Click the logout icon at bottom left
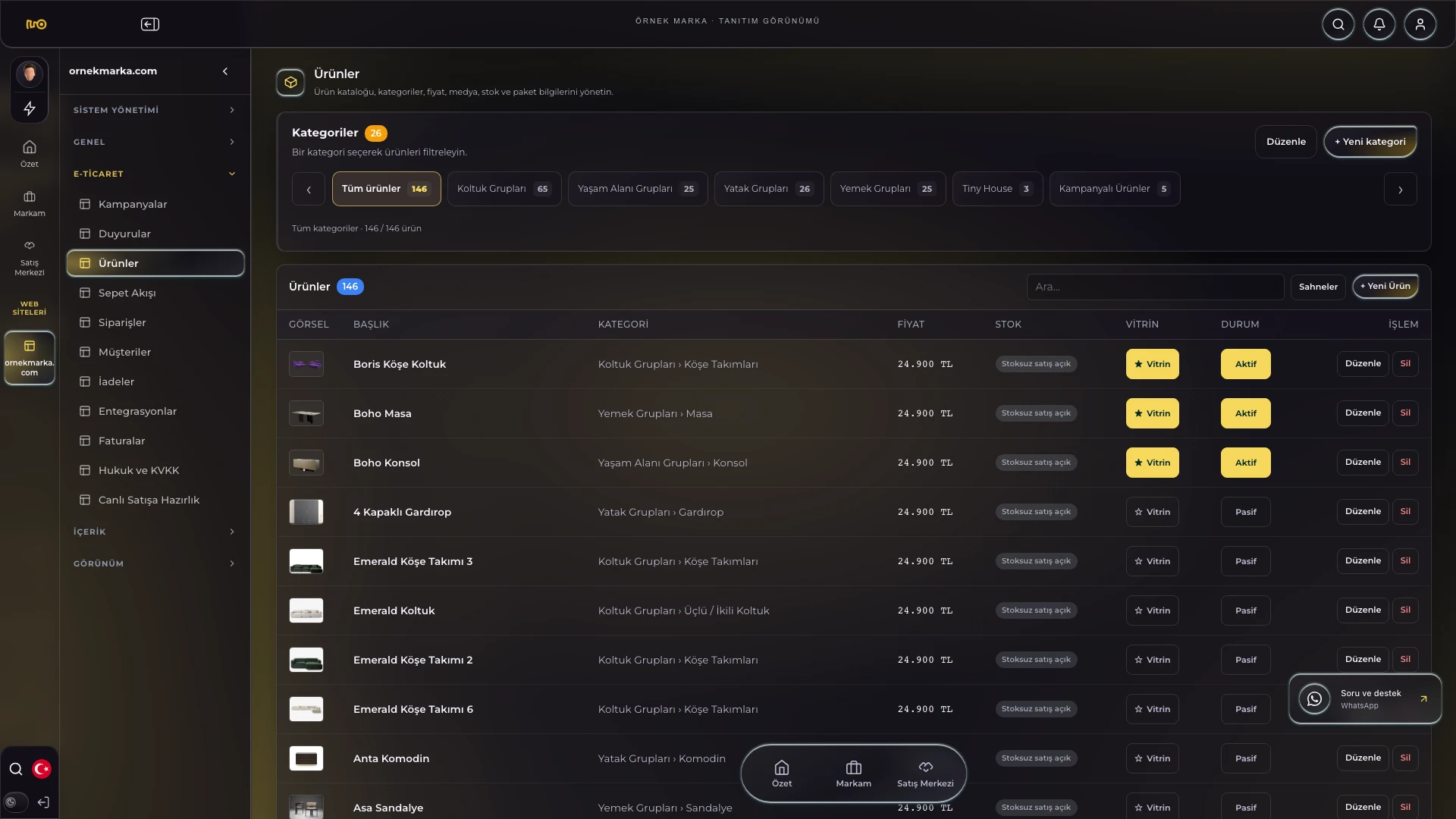1456x819 pixels. (x=43, y=802)
